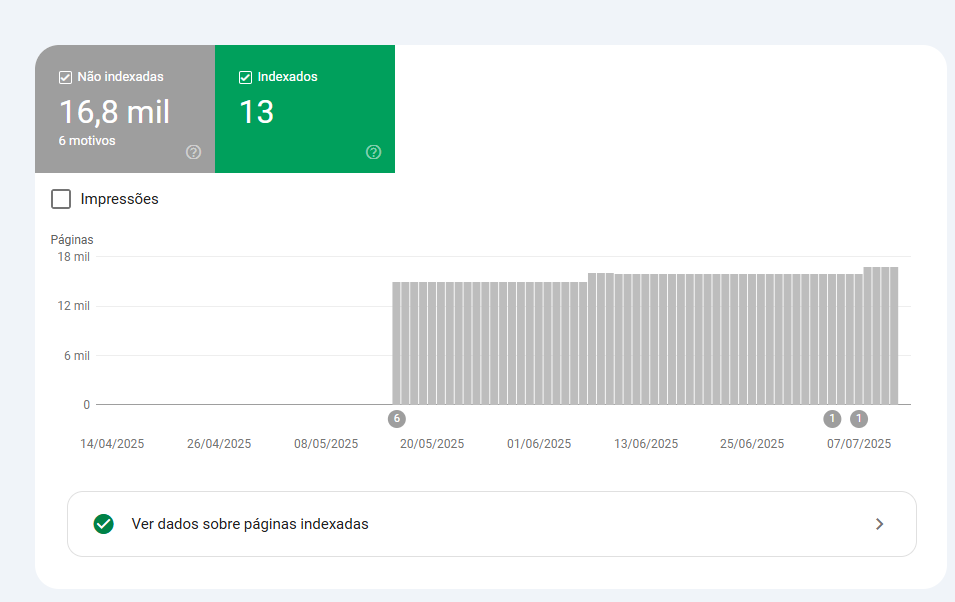Click the 01/06/2025 date axis label

[x=539, y=444]
